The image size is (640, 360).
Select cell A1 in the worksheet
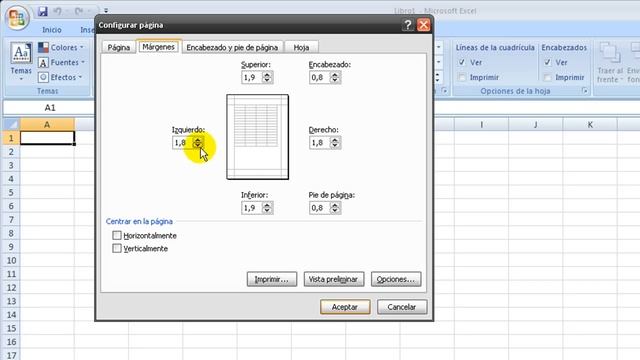click(x=47, y=138)
